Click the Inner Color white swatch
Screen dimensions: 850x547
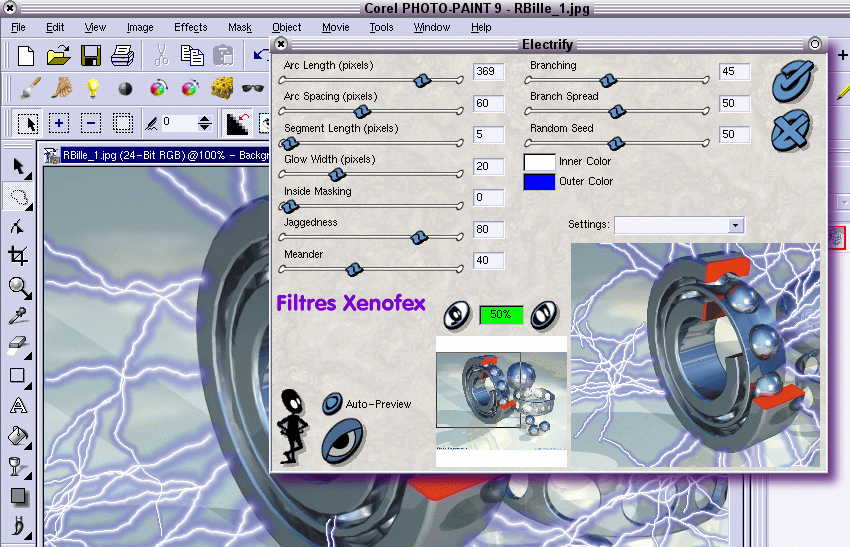(x=539, y=162)
